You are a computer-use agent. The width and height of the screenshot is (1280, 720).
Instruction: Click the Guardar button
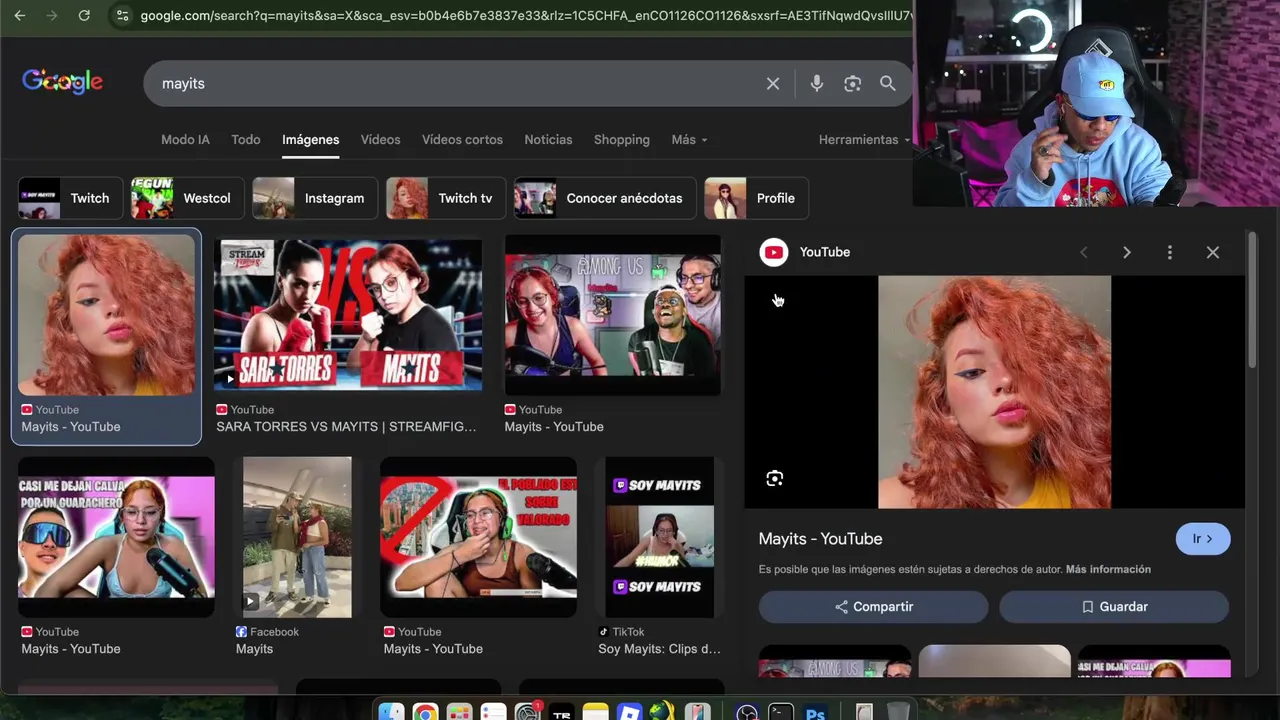[1114, 607]
